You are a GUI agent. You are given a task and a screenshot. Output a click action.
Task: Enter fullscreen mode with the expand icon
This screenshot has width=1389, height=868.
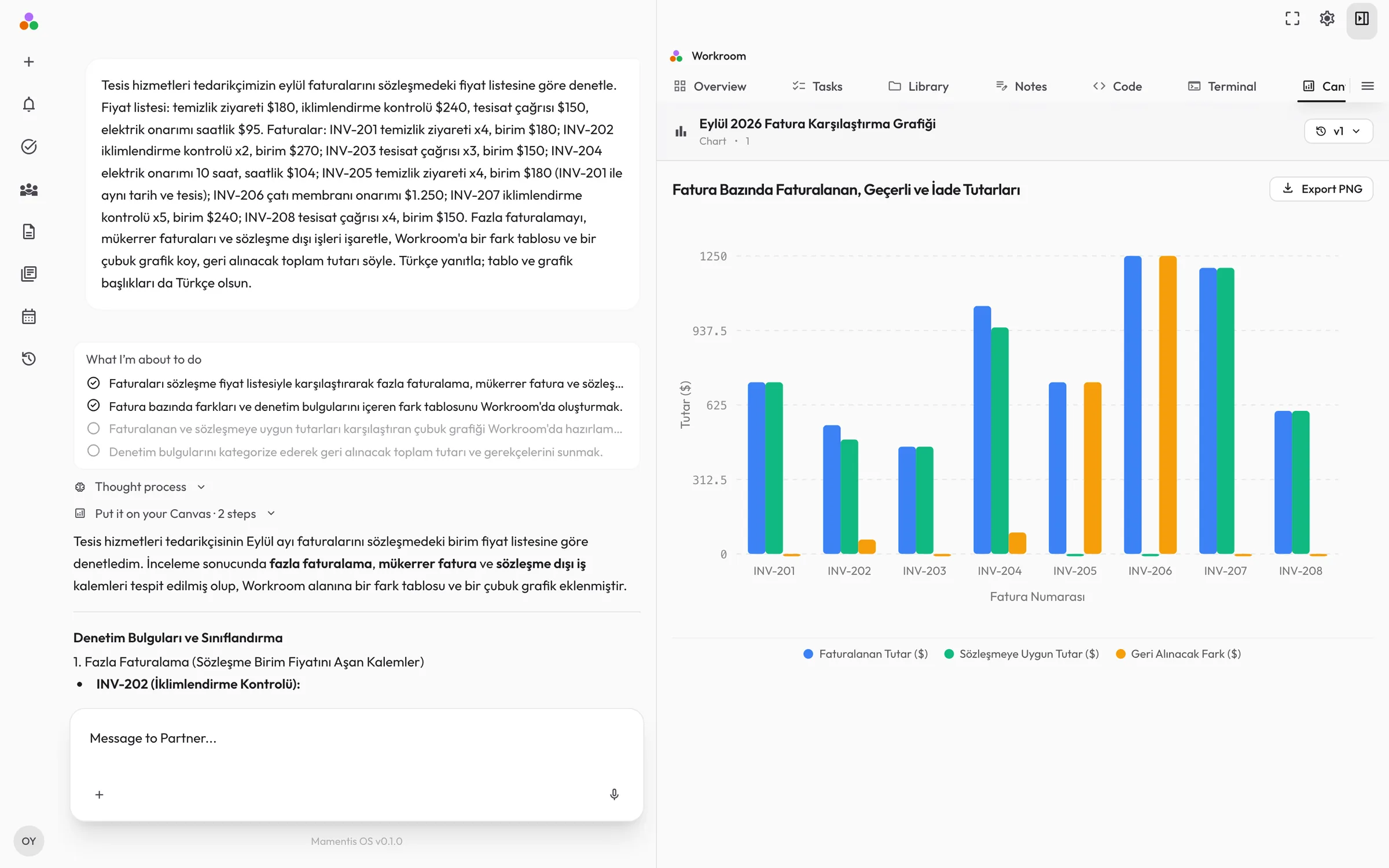[x=1292, y=19]
